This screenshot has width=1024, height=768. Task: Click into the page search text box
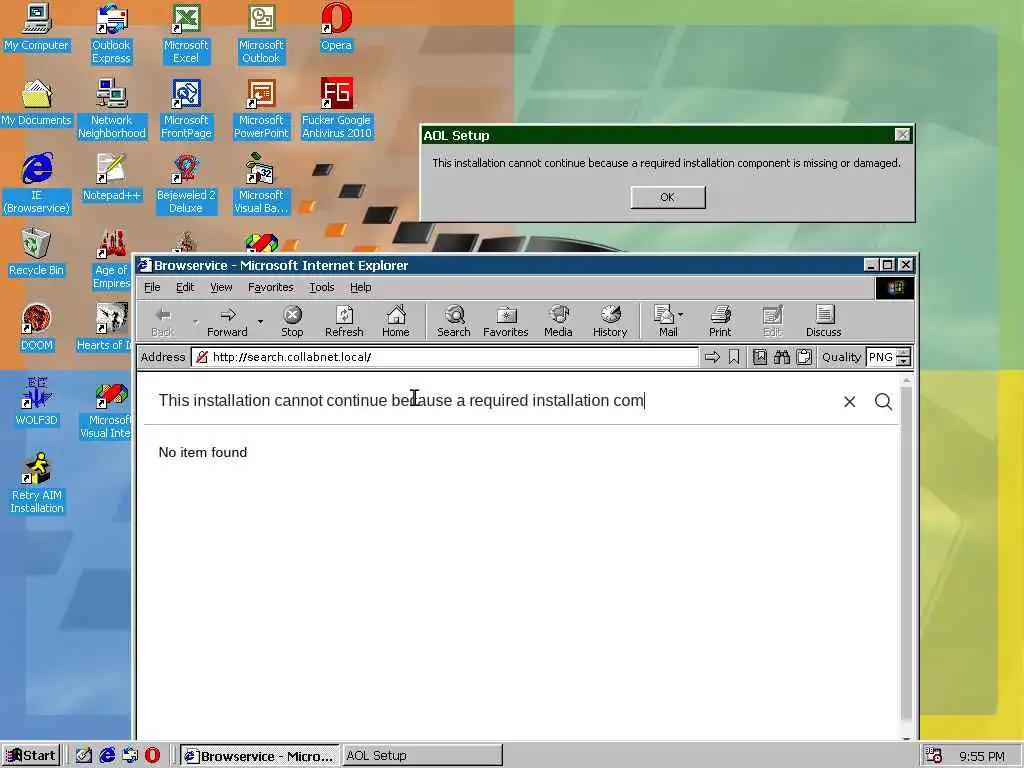coord(493,400)
